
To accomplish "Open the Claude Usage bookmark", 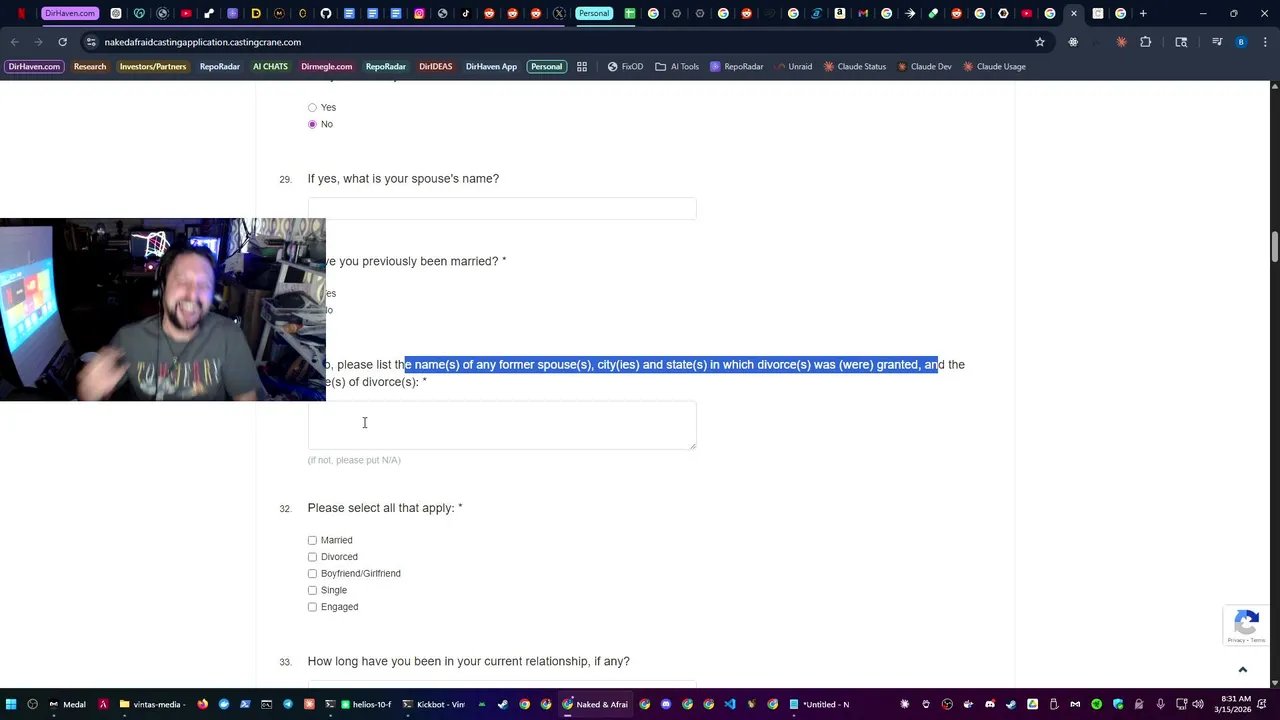I will click(995, 67).
